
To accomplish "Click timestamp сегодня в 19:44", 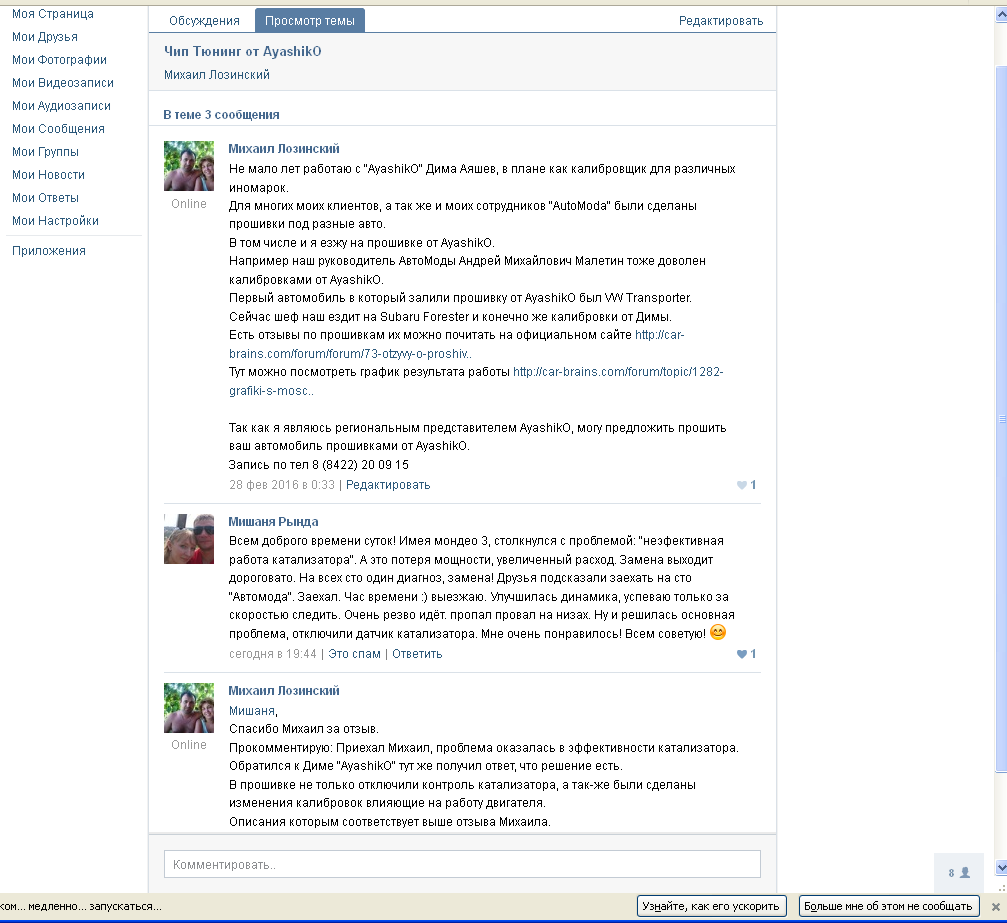I will [x=273, y=654].
